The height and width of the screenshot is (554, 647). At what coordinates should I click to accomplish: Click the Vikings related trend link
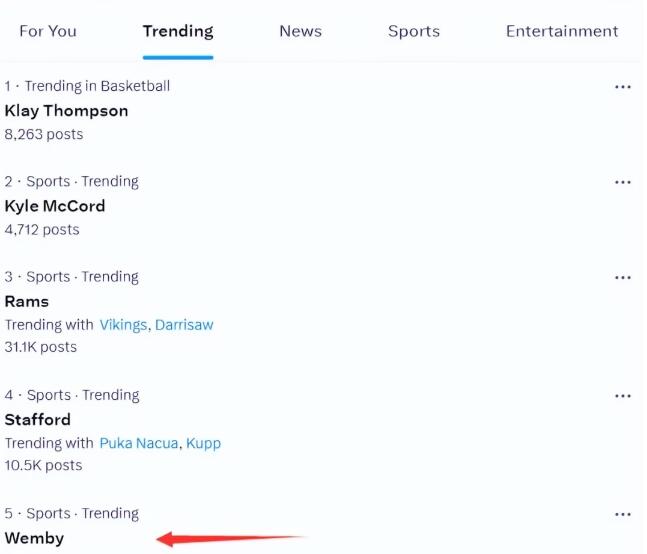123,325
